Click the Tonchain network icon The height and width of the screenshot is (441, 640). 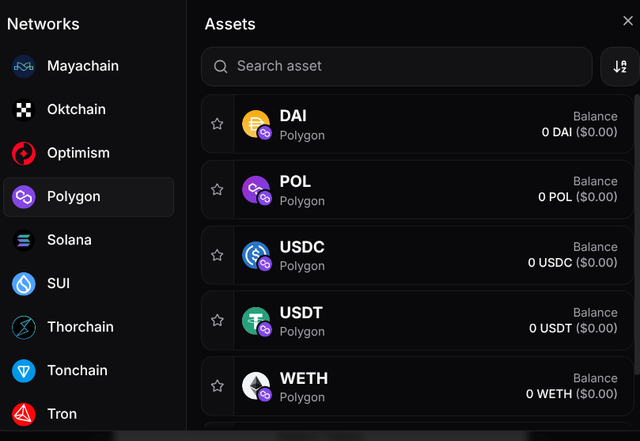click(24, 371)
